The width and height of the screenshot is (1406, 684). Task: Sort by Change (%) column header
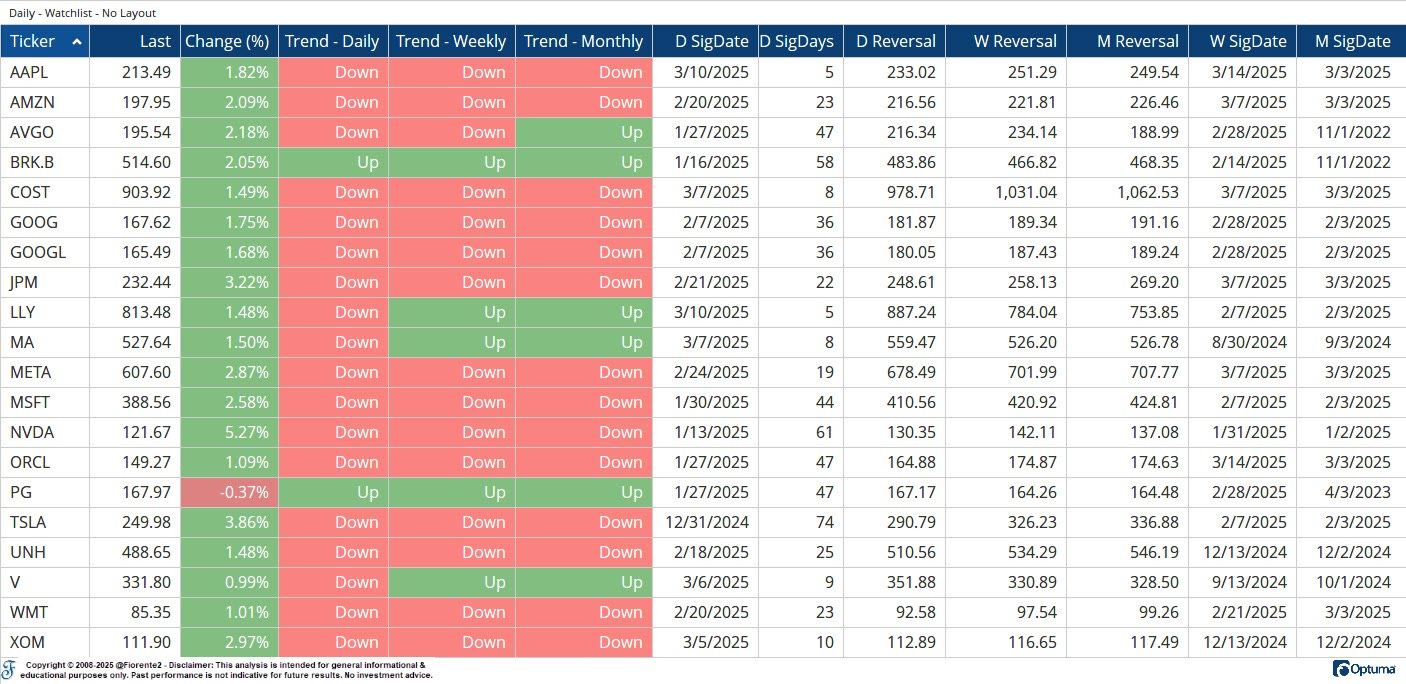click(x=228, y=41)
